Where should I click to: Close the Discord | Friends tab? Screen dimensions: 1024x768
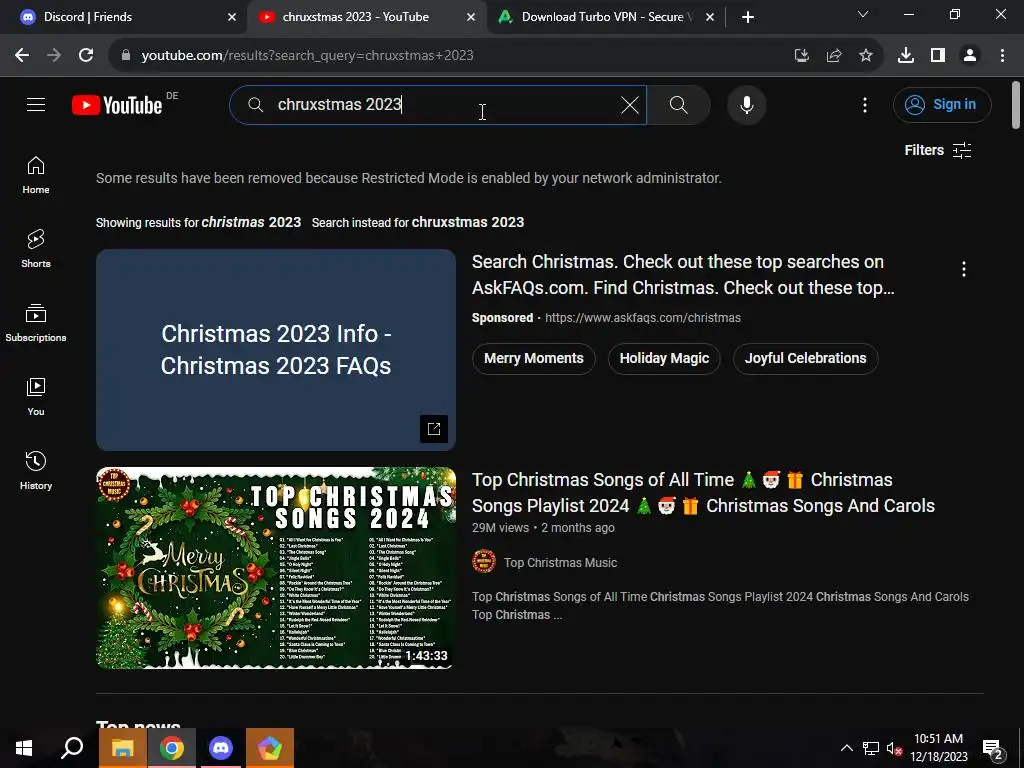pyautogui.click(x=232, y=18)
